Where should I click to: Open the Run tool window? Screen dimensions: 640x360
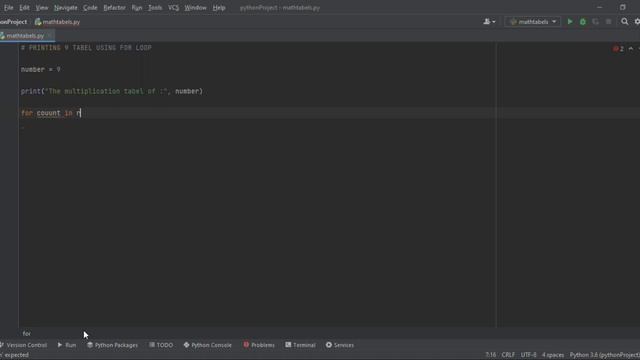tap(67, 345)
